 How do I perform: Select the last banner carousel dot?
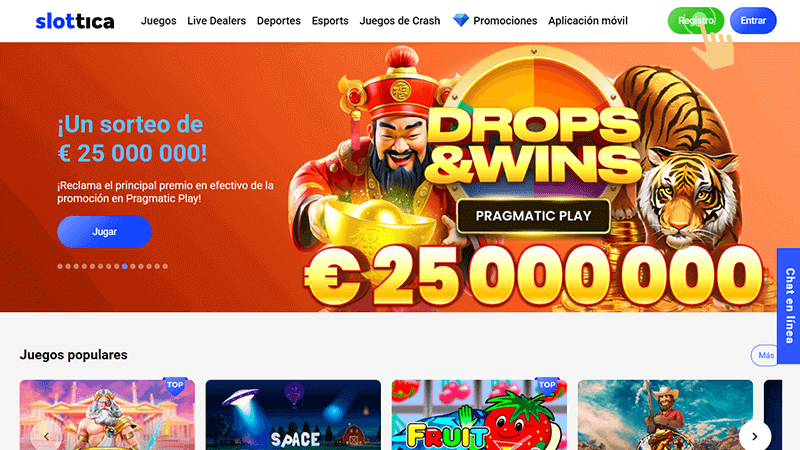(x=165, y=266)
